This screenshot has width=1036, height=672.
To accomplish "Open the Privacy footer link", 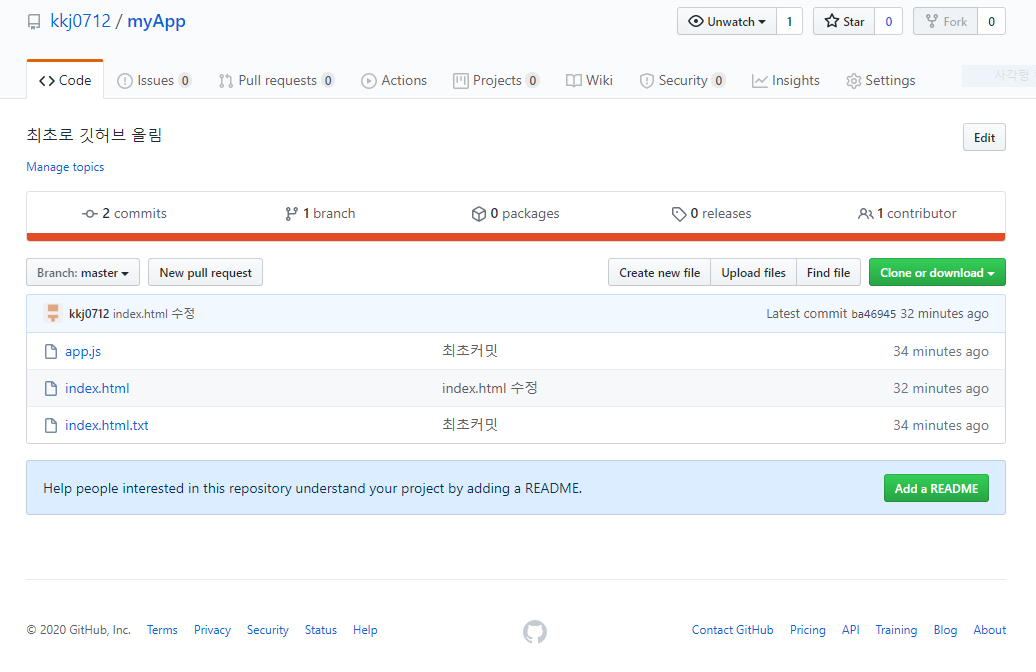I will 212,630.
